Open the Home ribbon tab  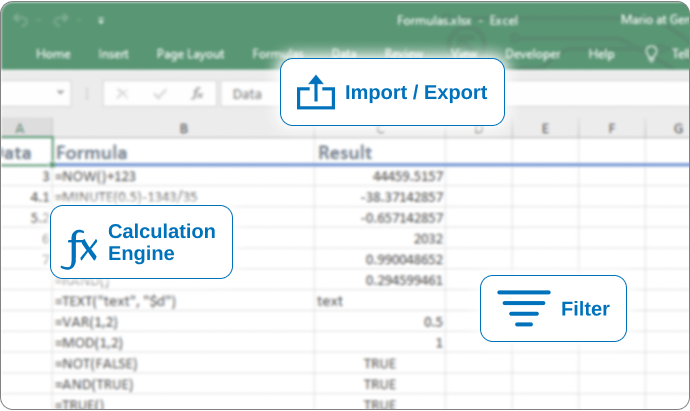click(x=53, y=54)
